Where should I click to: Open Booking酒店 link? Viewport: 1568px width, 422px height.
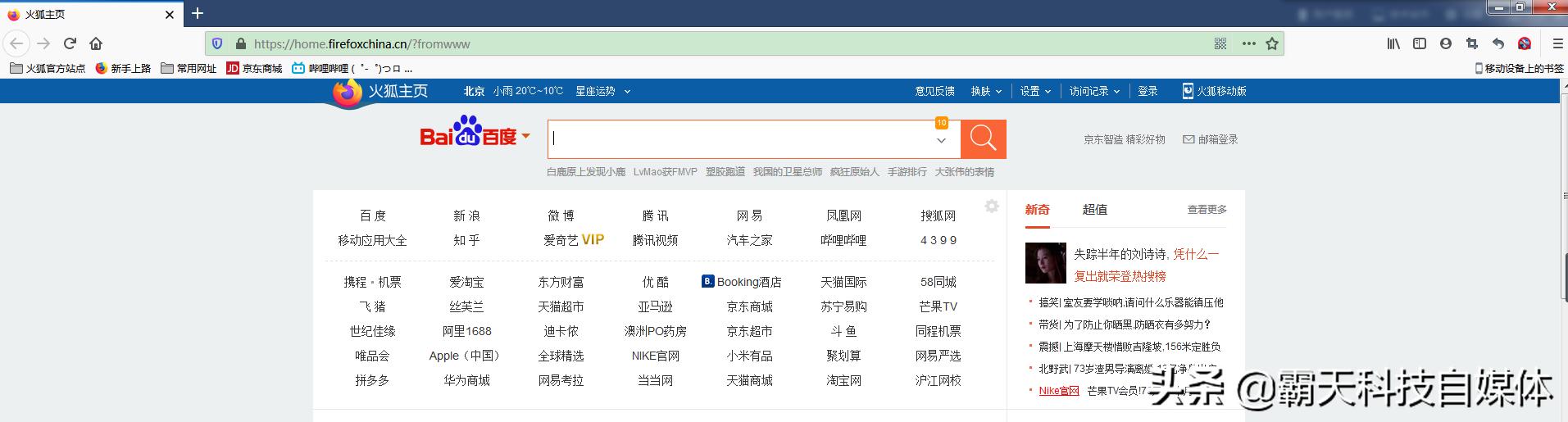tap(742, 282)
